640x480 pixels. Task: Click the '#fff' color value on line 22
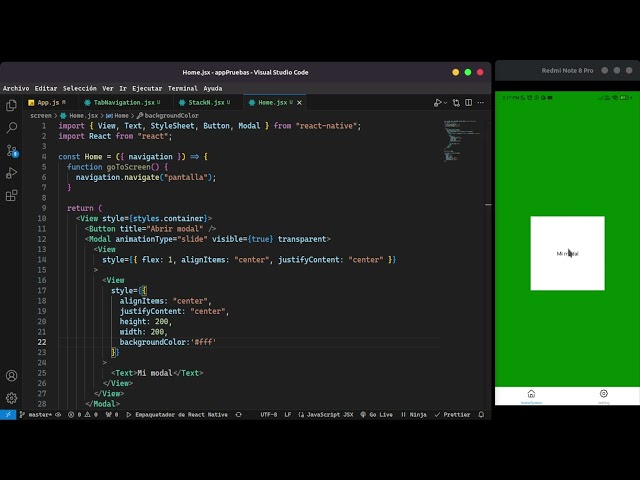point(203,342)
